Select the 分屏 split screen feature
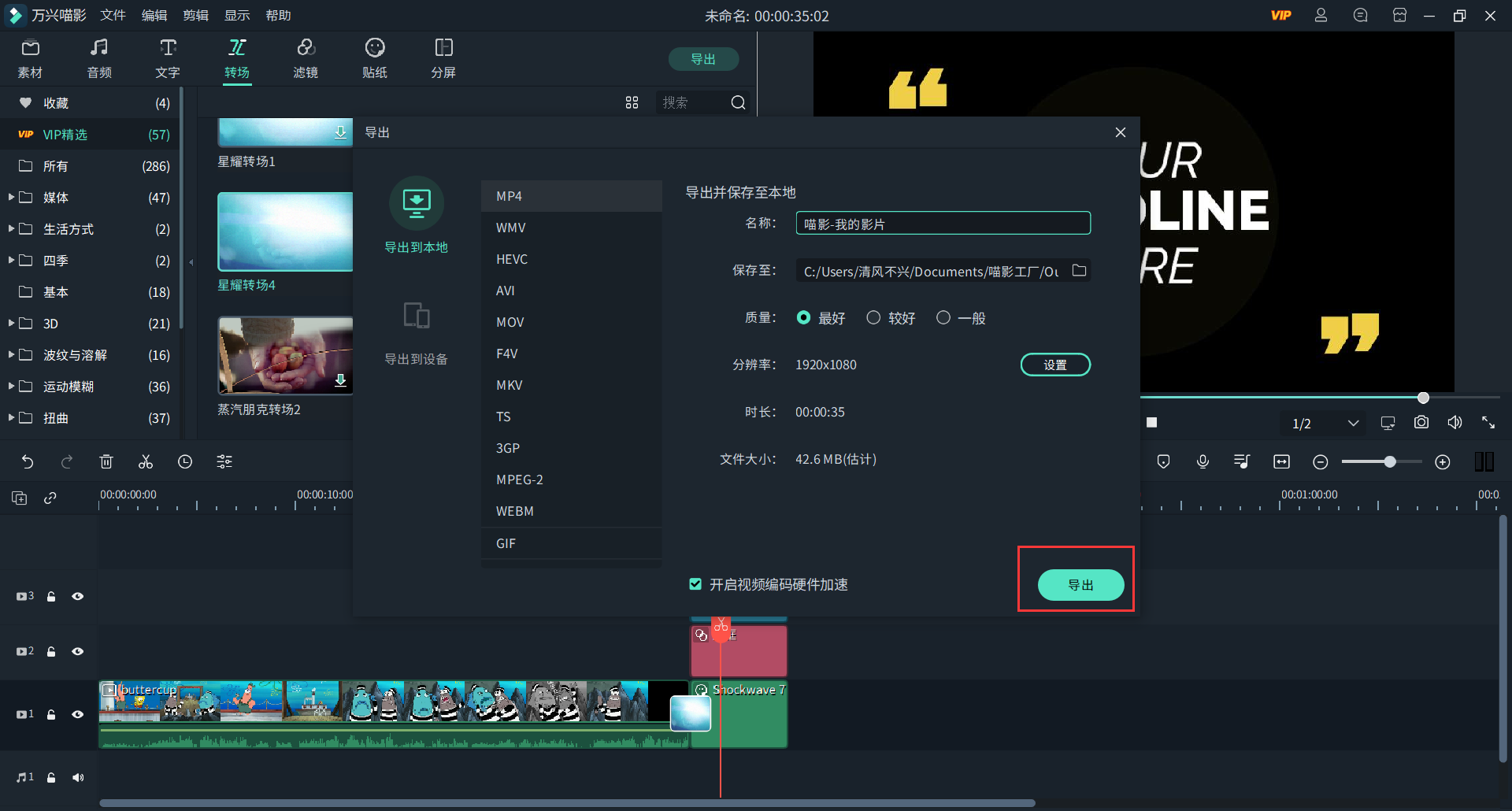 coord(443,57)
